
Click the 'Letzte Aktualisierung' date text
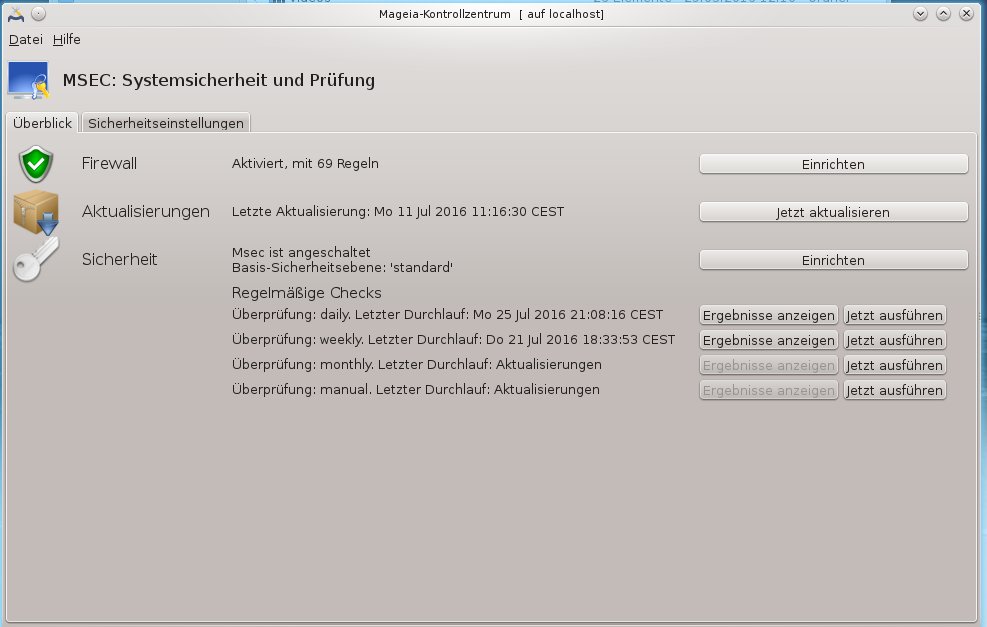click(398, 212)
